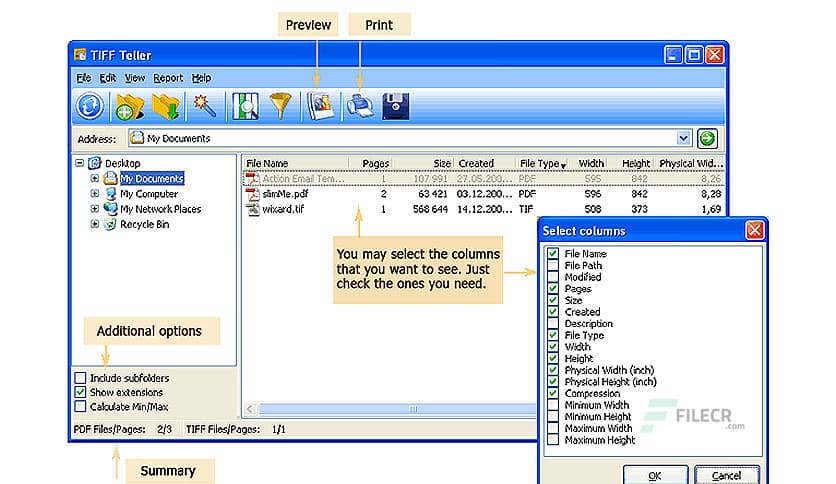Check Description column checkbox

[x=553, y=324]
